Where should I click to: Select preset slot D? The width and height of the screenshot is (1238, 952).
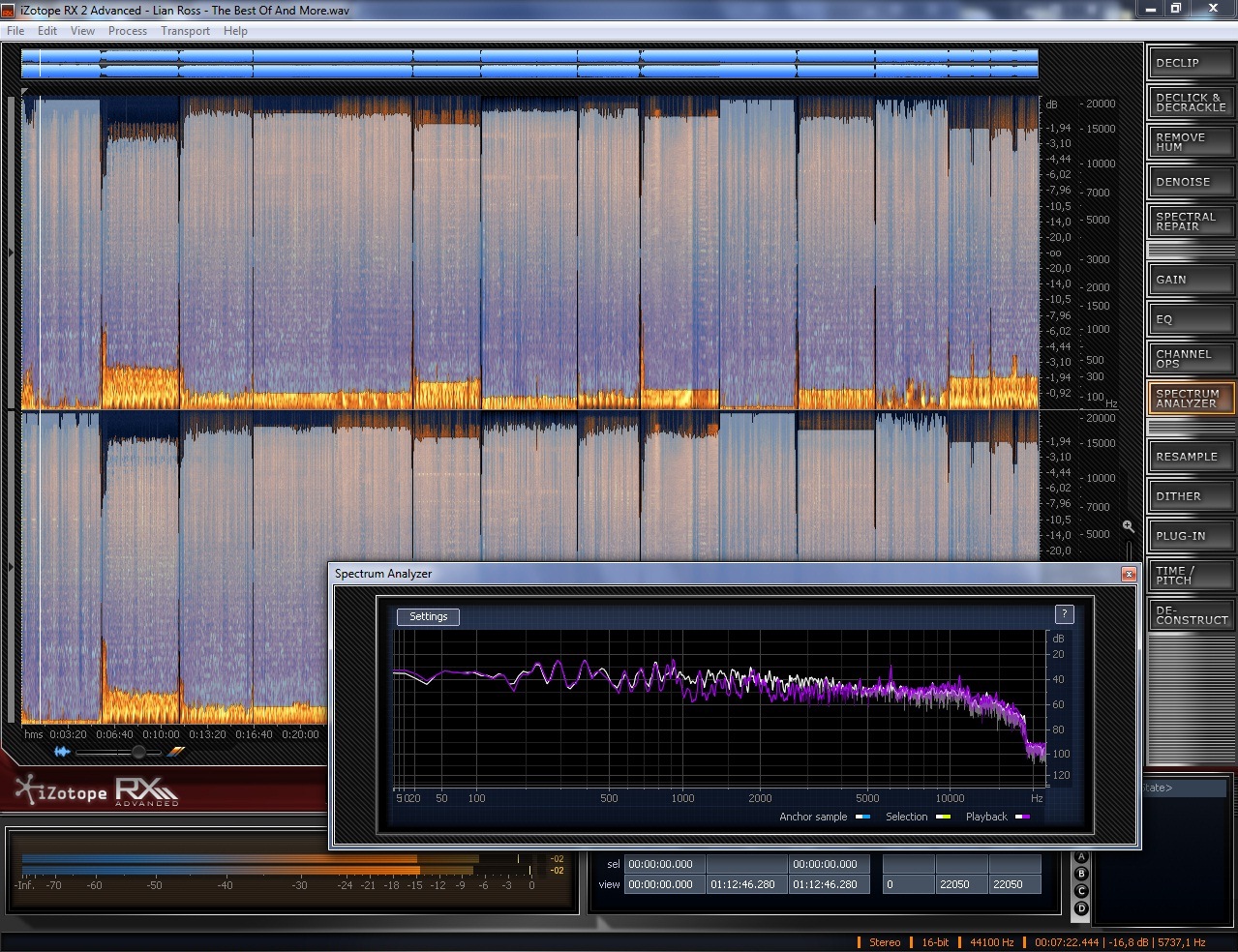coord(1081,908)
